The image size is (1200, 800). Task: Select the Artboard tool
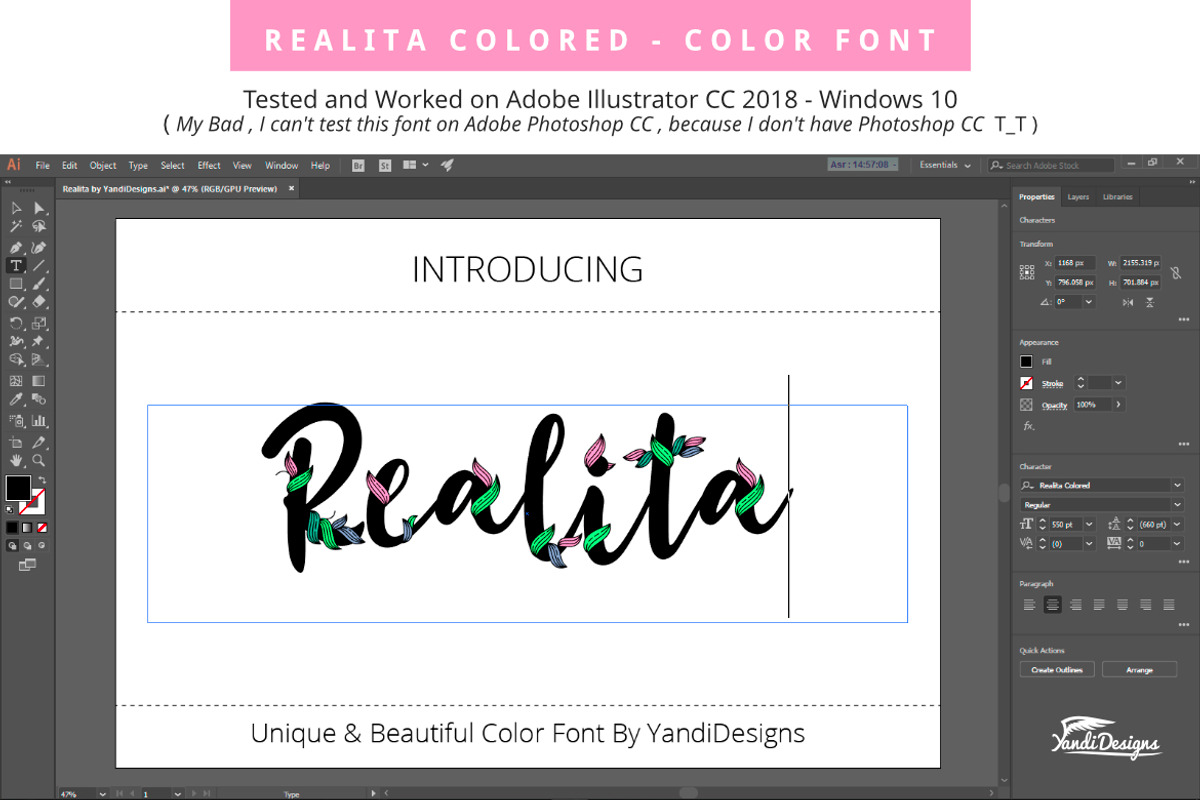tap(16, 442)
